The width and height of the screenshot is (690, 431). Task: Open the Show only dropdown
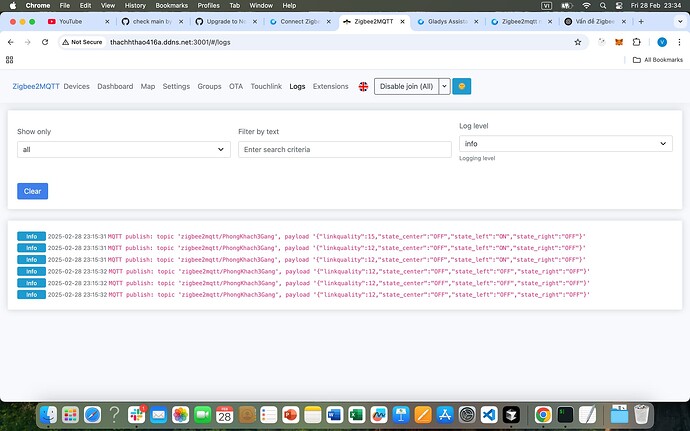coord(124,149)
